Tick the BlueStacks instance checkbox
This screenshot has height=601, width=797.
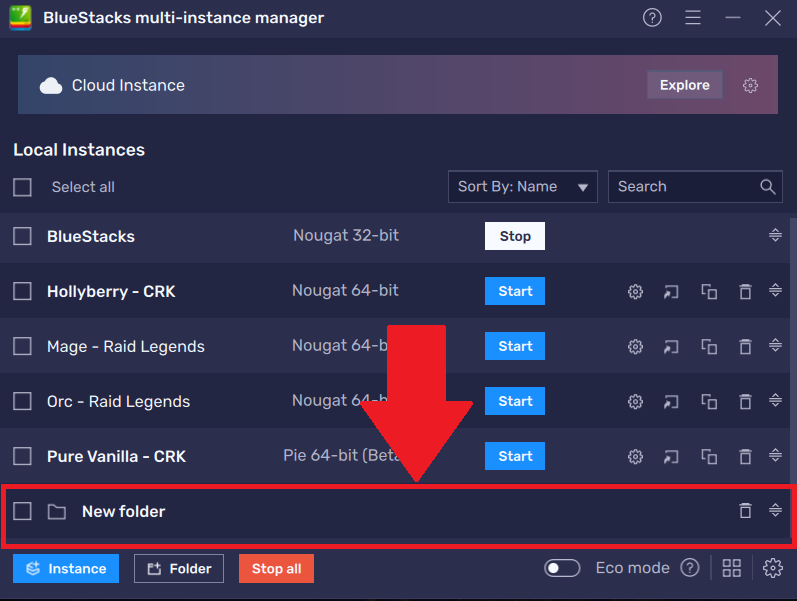[22, 236]
